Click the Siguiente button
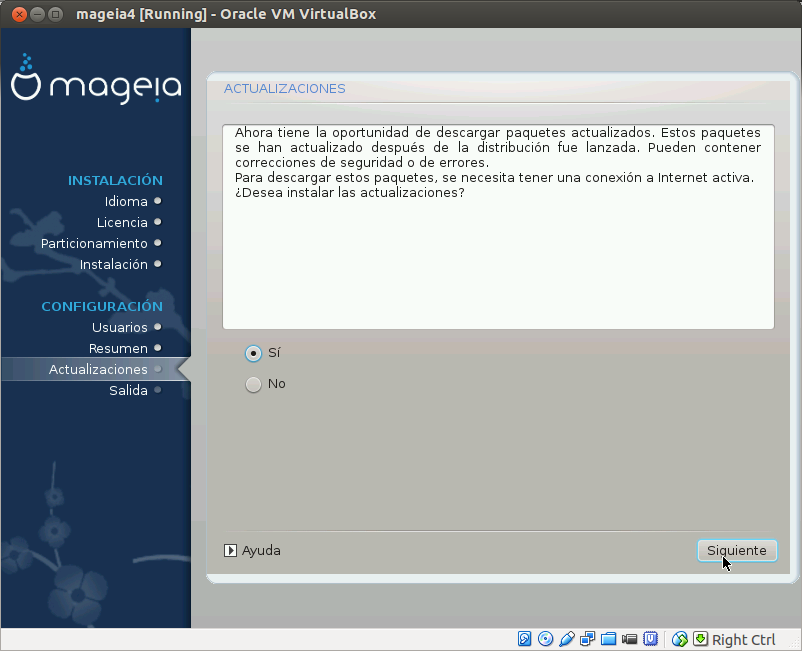The height and width of the screenshot is (651, 802). pos(737,550)
